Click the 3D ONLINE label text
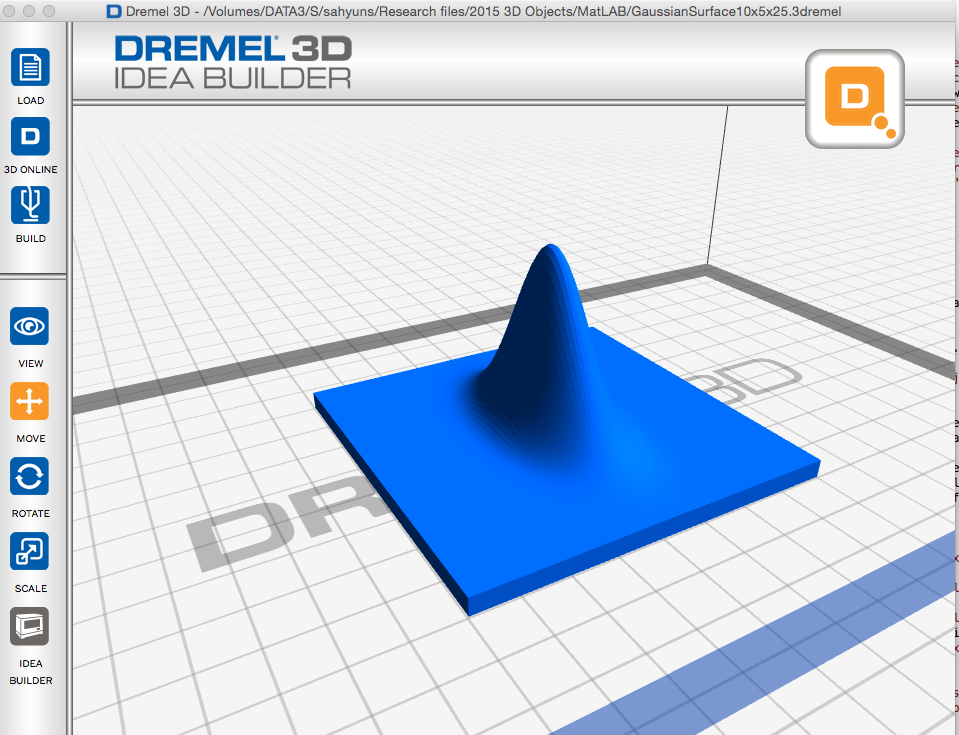The height and width of the screenshot is (735, 959). [x=31, y=169]
